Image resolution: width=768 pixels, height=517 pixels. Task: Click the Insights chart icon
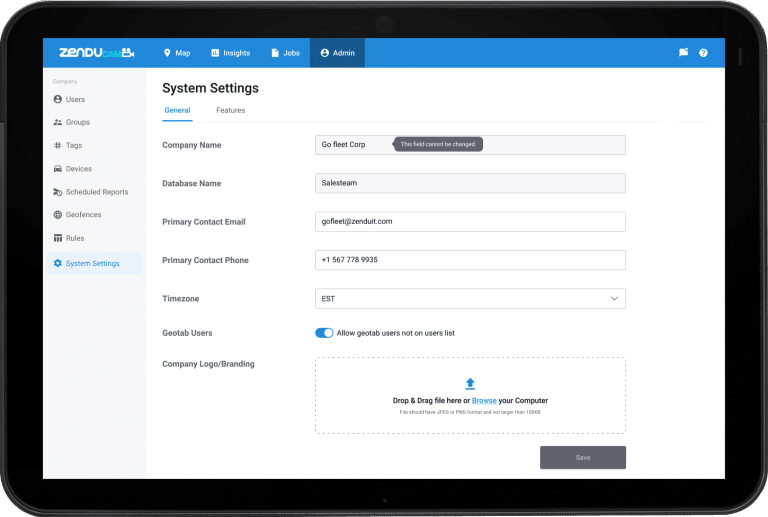215,53
